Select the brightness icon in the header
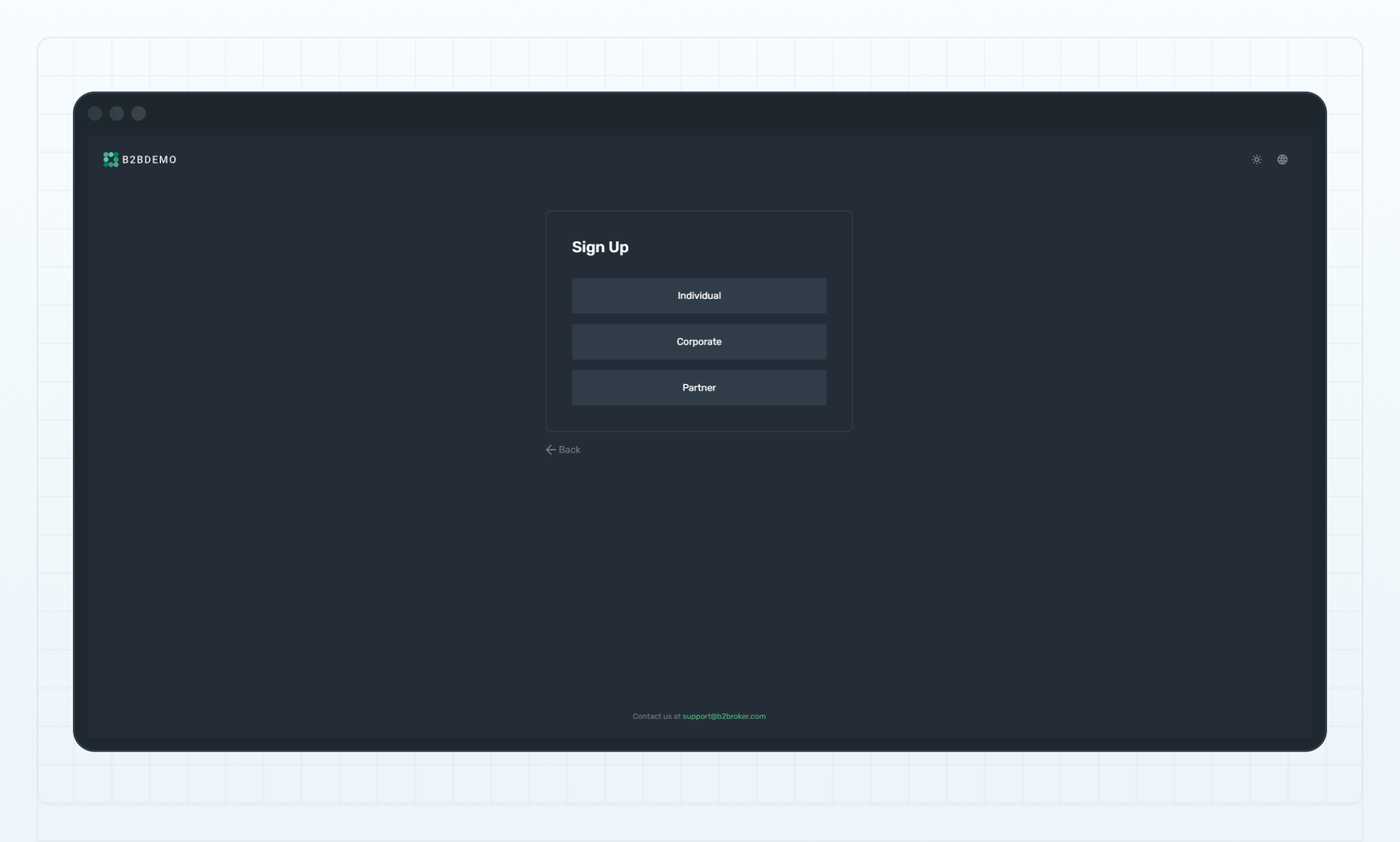 pyautogui.click(x=1257, y=160)
